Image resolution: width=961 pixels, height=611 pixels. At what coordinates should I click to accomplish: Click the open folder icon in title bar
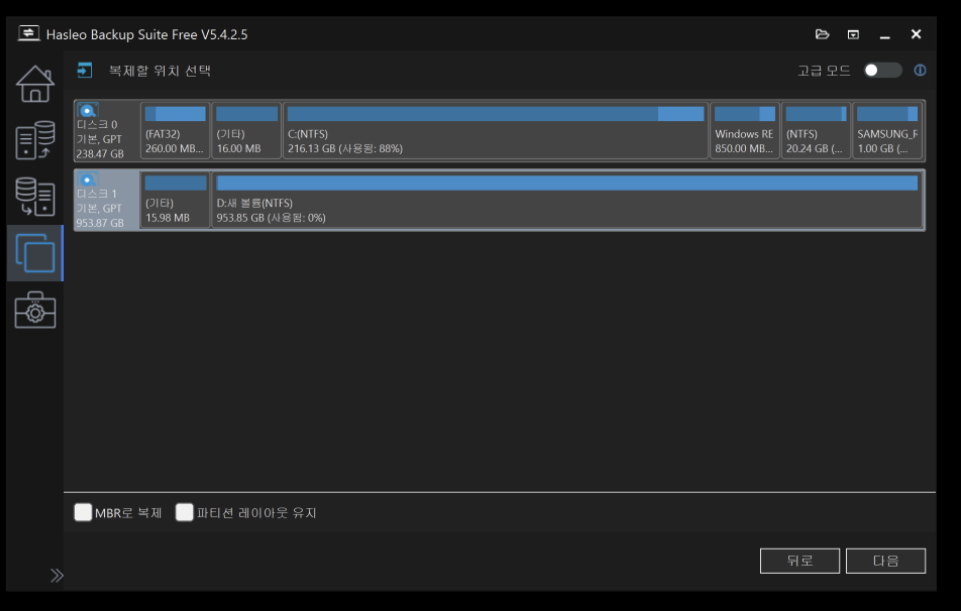[822, 34]
